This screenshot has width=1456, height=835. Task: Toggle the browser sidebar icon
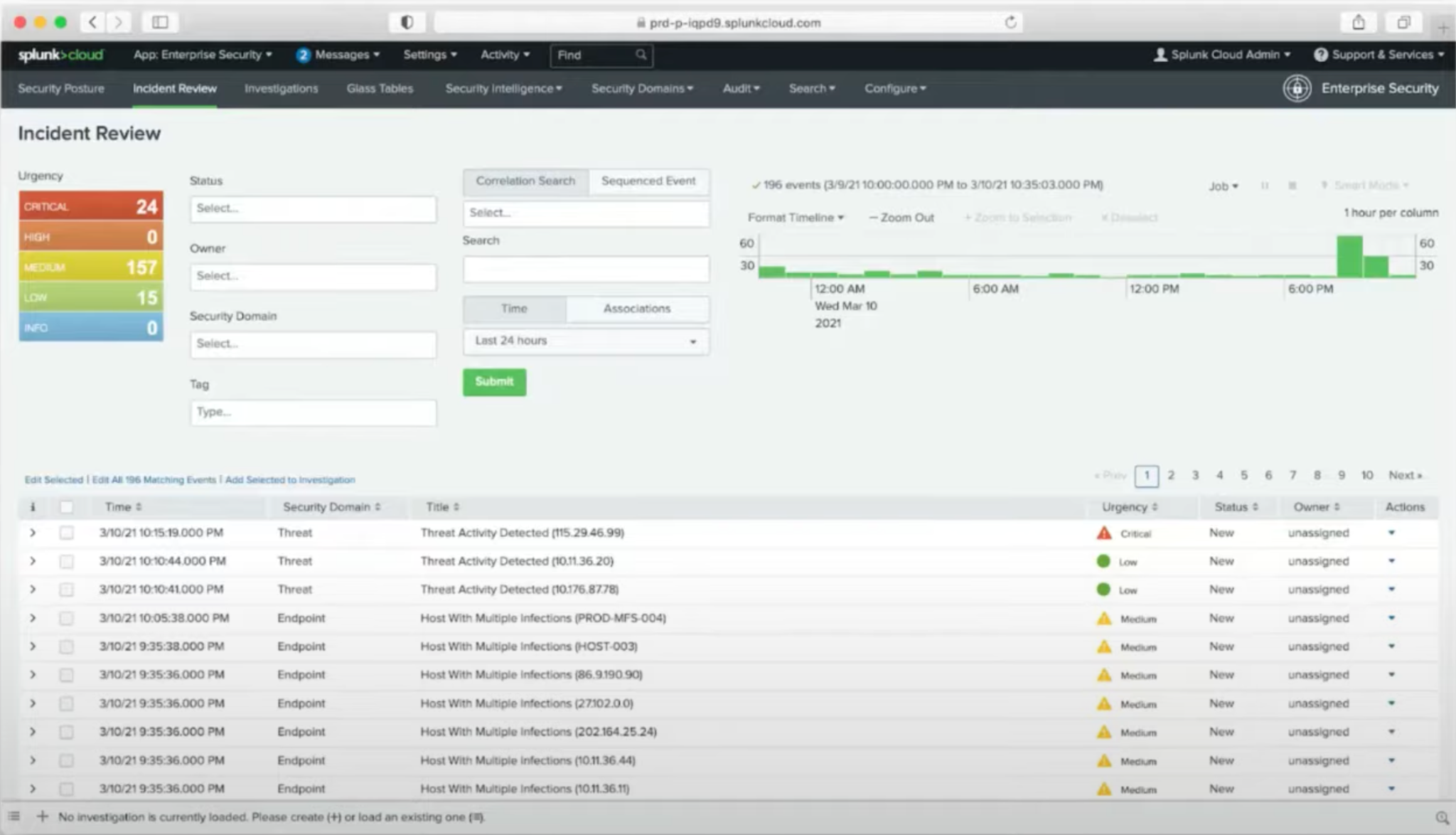(x=160, y=23)
